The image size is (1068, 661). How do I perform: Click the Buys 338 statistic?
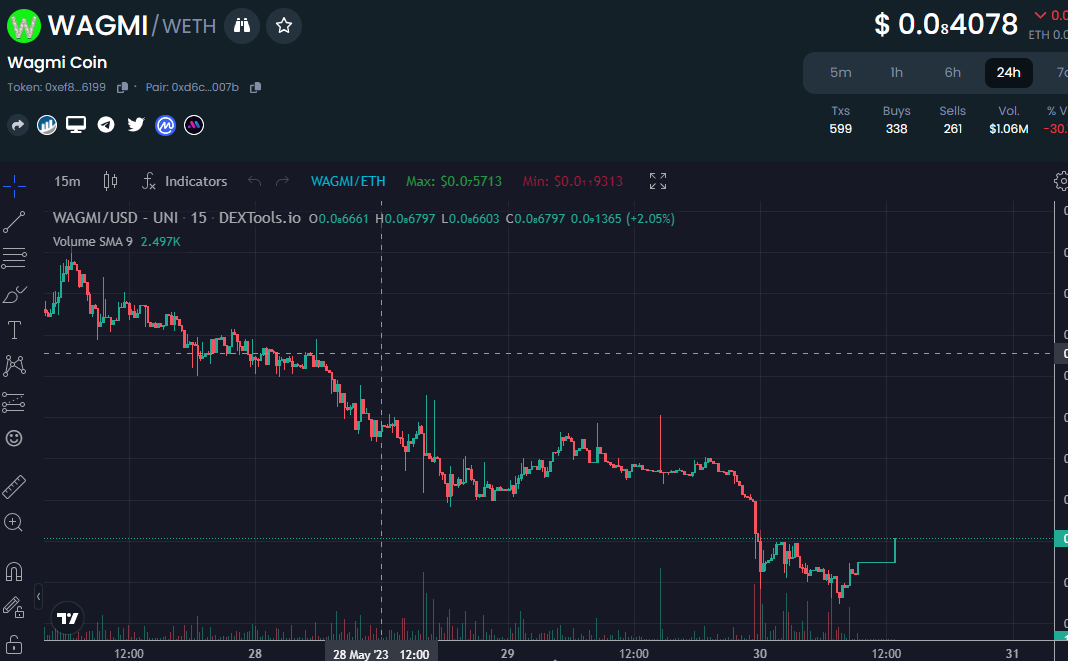pos(896,120)
